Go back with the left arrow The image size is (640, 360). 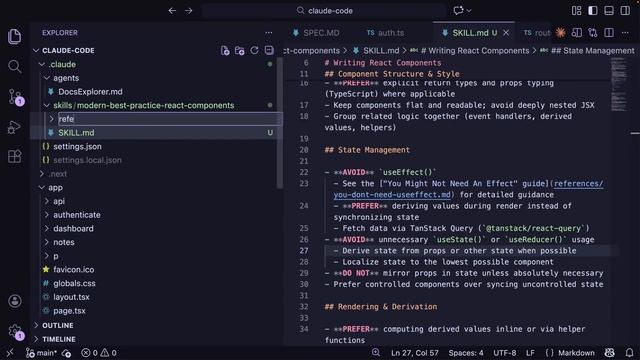click(172, 11)
